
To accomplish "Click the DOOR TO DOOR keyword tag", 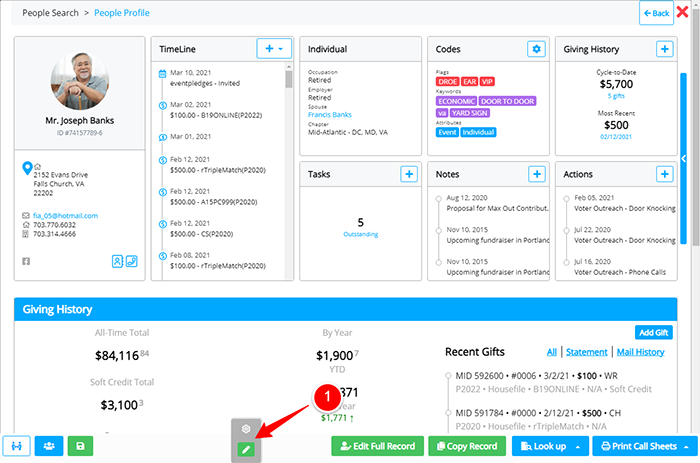I will click(508, 101).
